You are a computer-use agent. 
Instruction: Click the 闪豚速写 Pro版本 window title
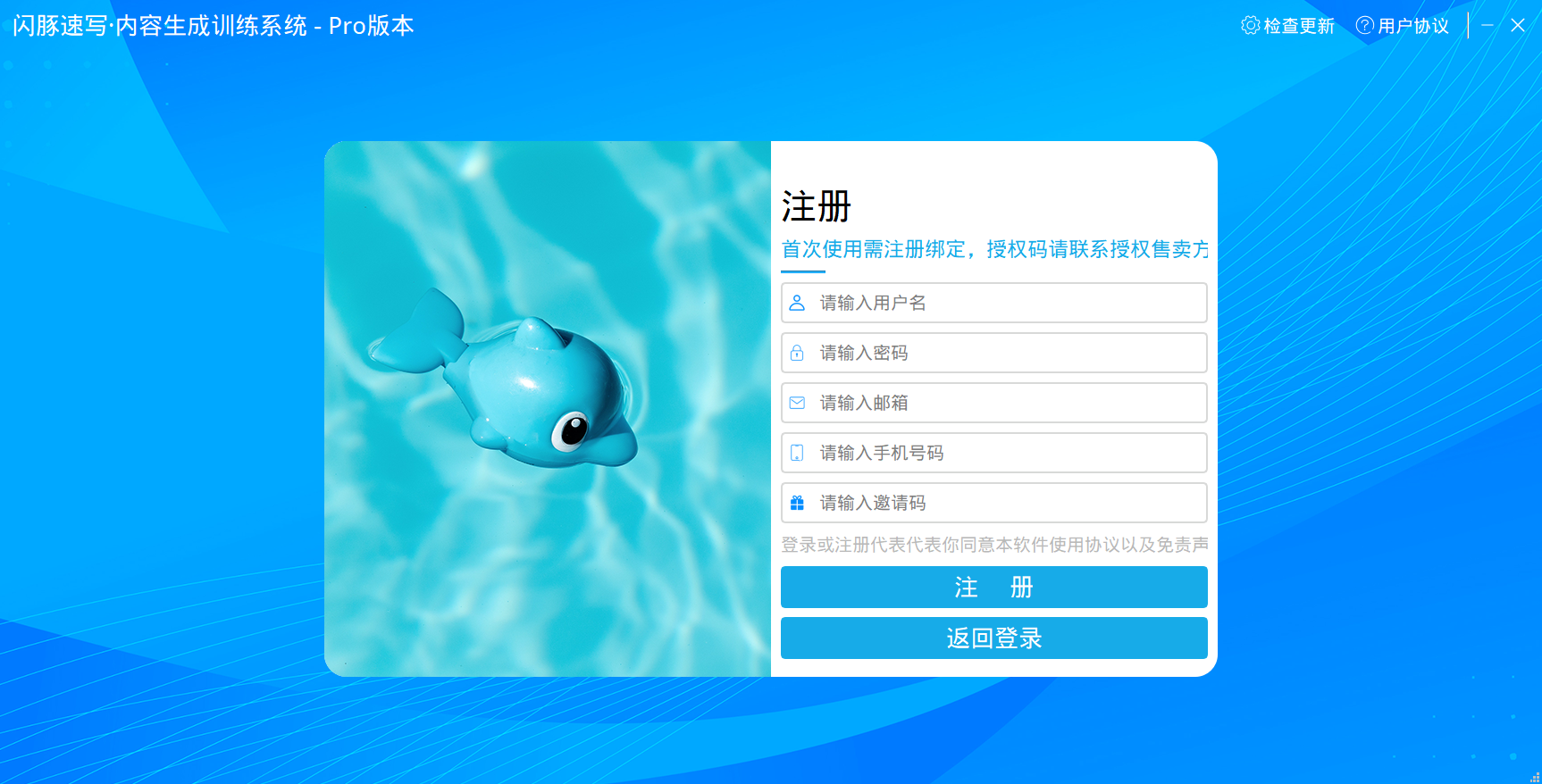pyautogui.click(x=214, y=26)
